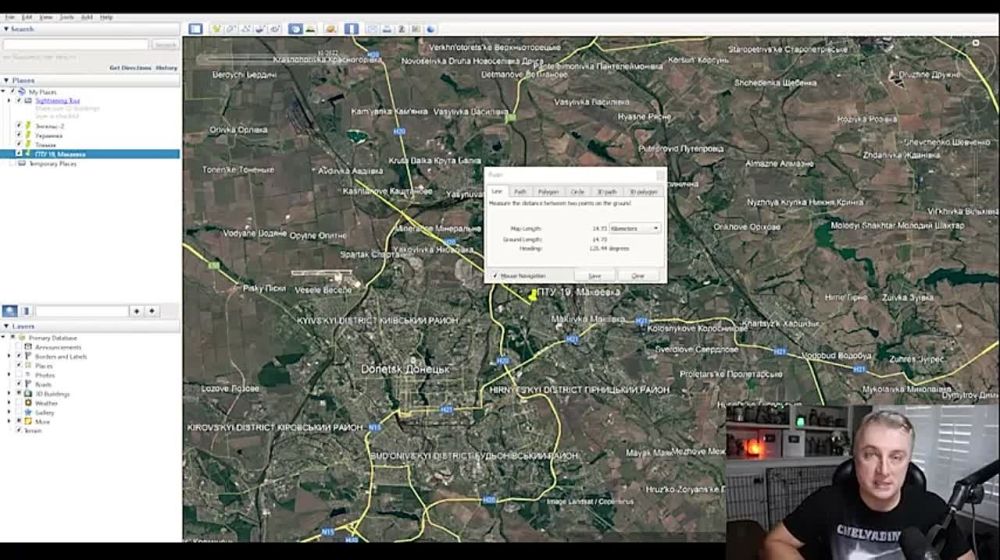
Task: Click the magnifier search icon below Places
Action: pyautogui.click(x=10, y=311)
